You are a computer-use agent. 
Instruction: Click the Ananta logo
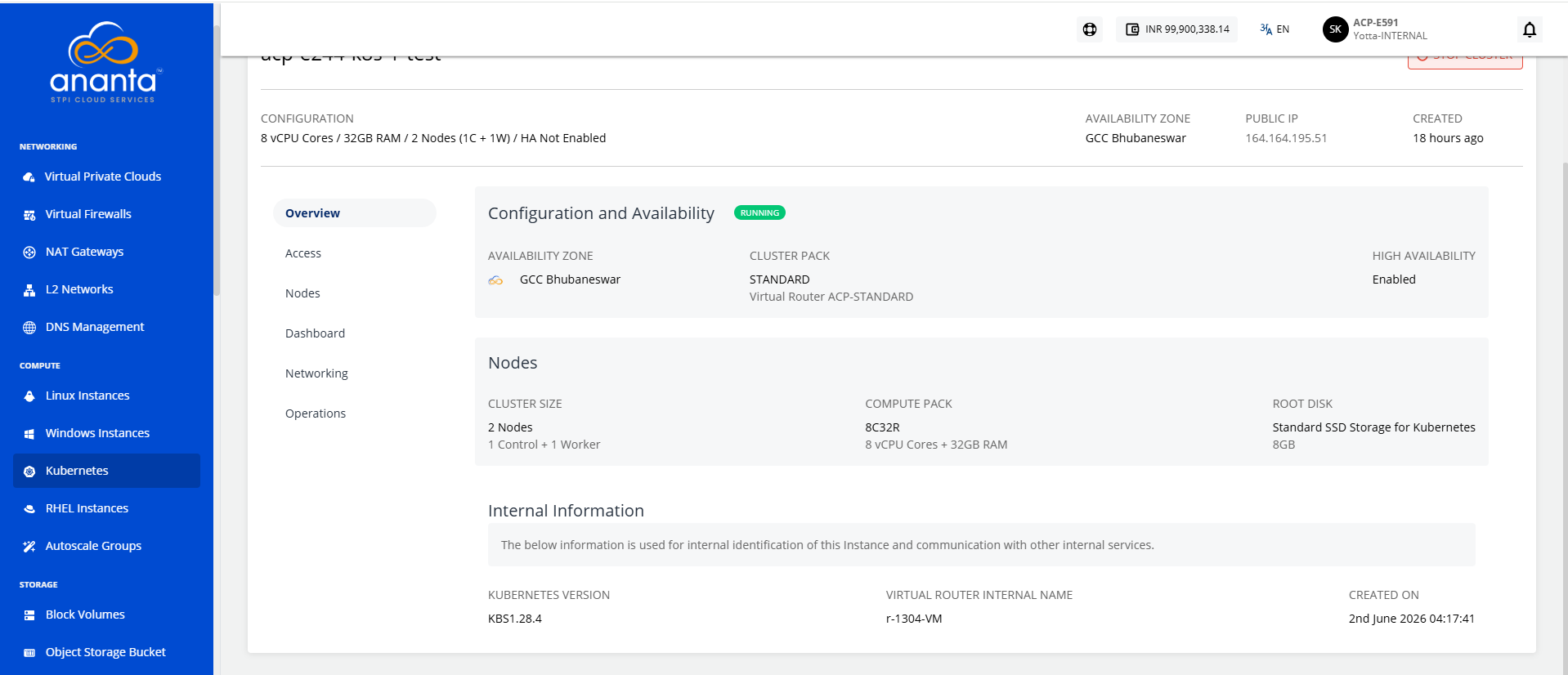[x=106, y=63]
